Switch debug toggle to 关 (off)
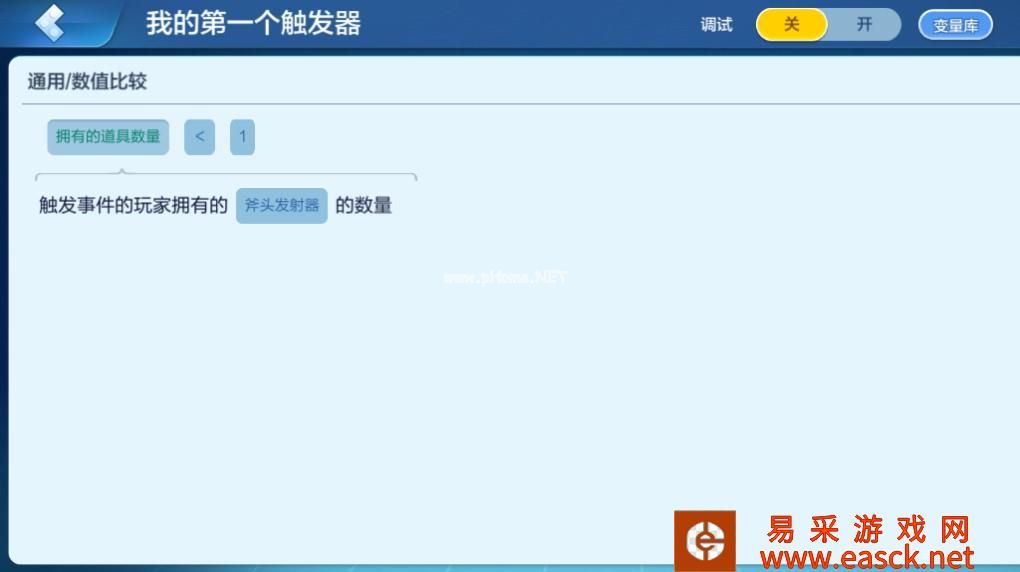 [791, 25]
